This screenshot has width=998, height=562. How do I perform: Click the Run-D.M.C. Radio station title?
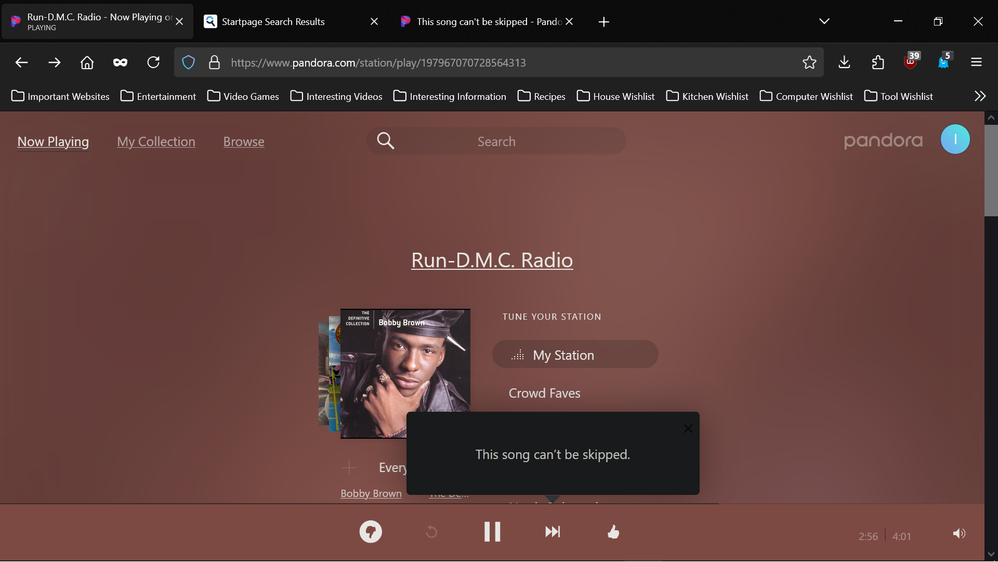tap(492, 260)
